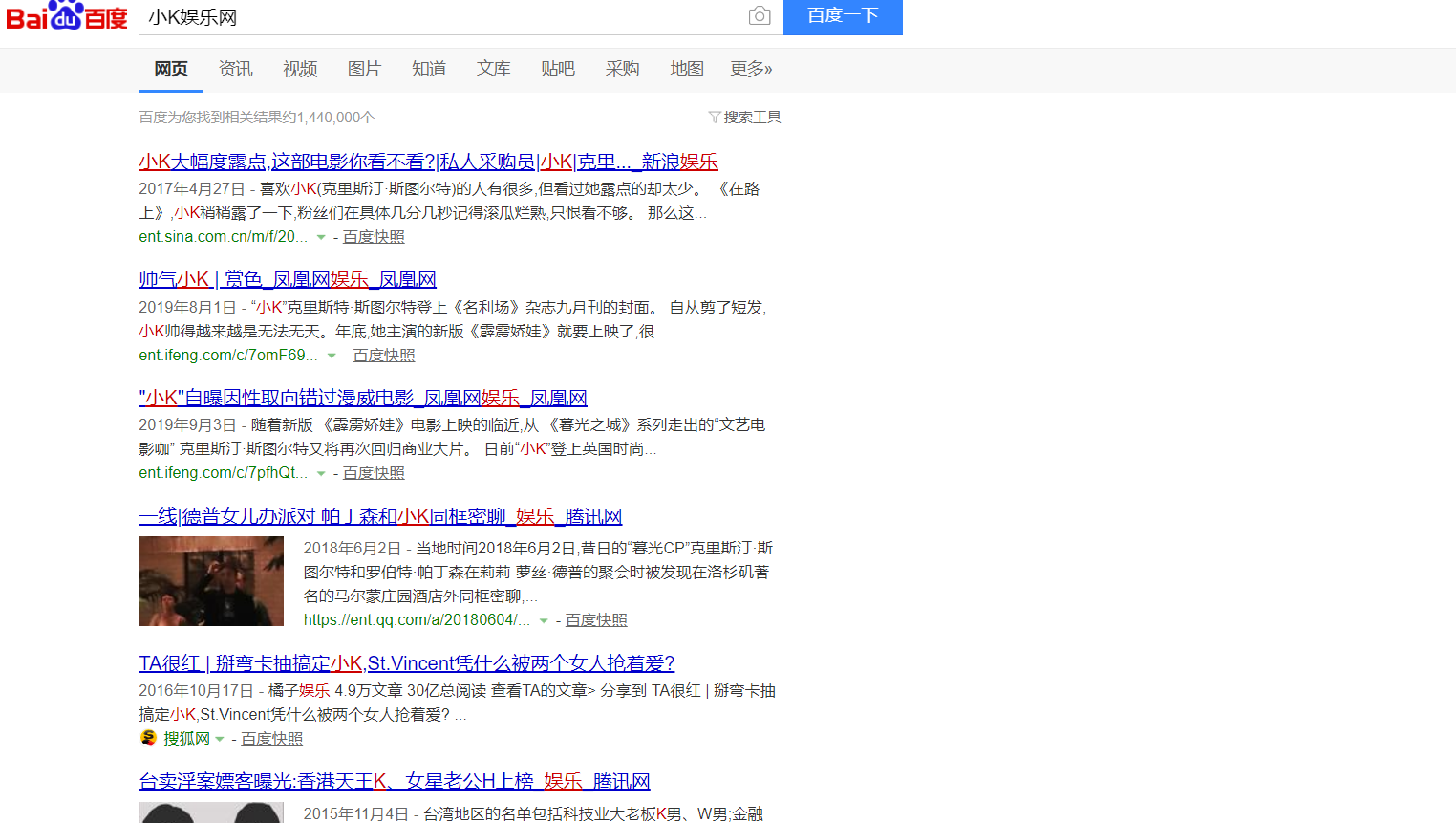Open the 知道 tab
The height and width of the screenshot is (823, 1456).
pos(429,69)
